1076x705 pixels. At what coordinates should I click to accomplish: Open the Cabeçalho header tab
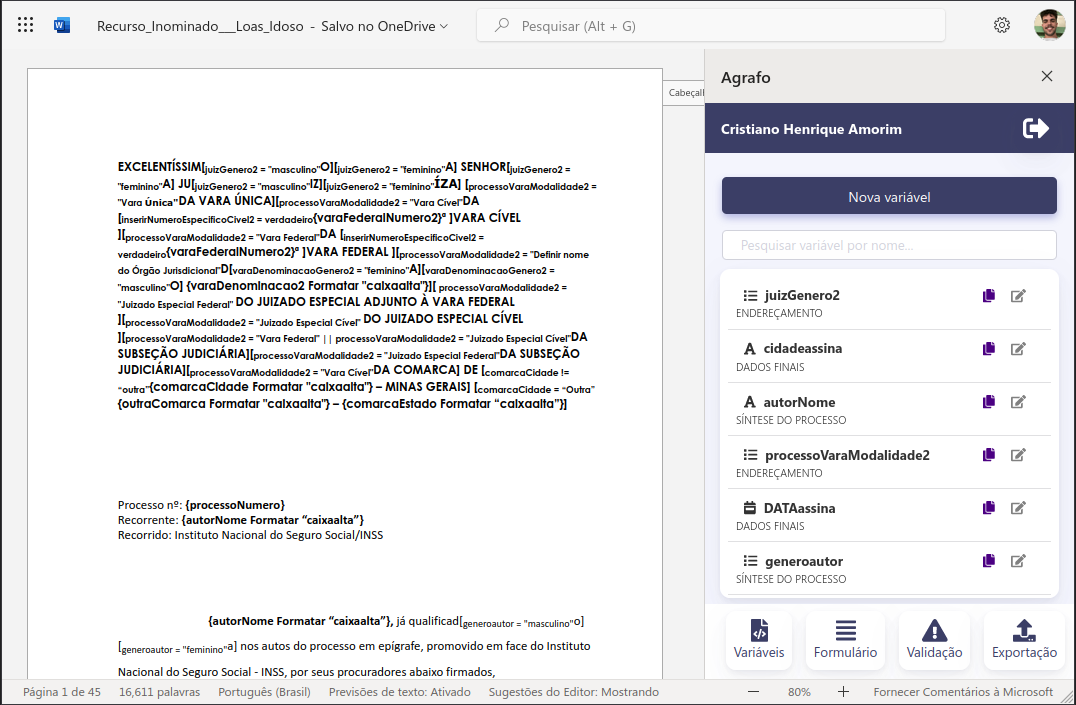click(x=684, y=93)
